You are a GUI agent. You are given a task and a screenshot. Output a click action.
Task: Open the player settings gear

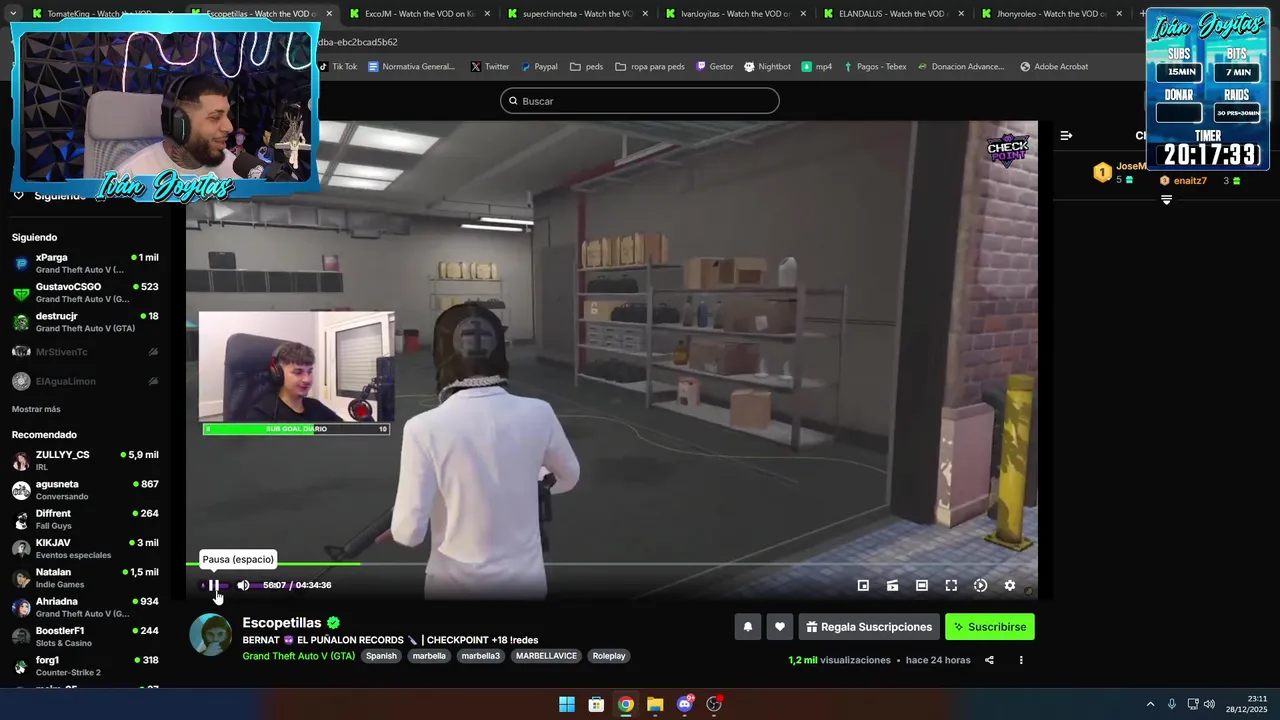coord(1010,586)
